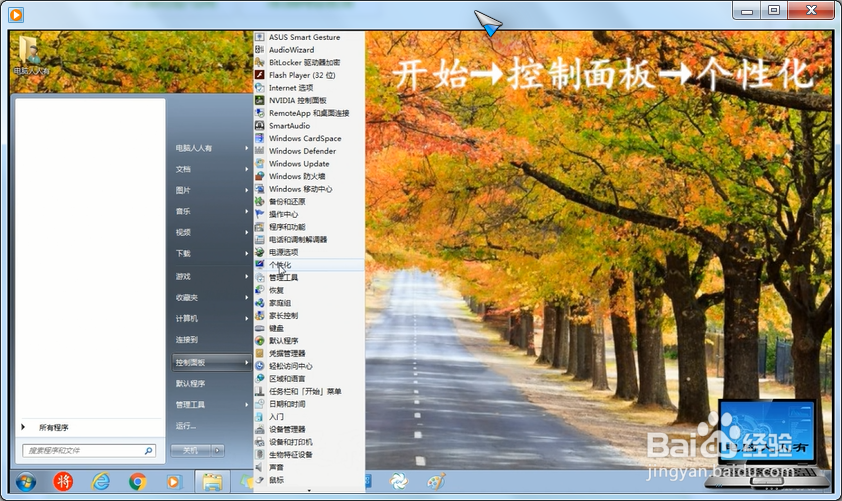This screenshot has width=842, height=501.
Task: Click 默认程序 in start menu right pane
Action: (191, 383)
